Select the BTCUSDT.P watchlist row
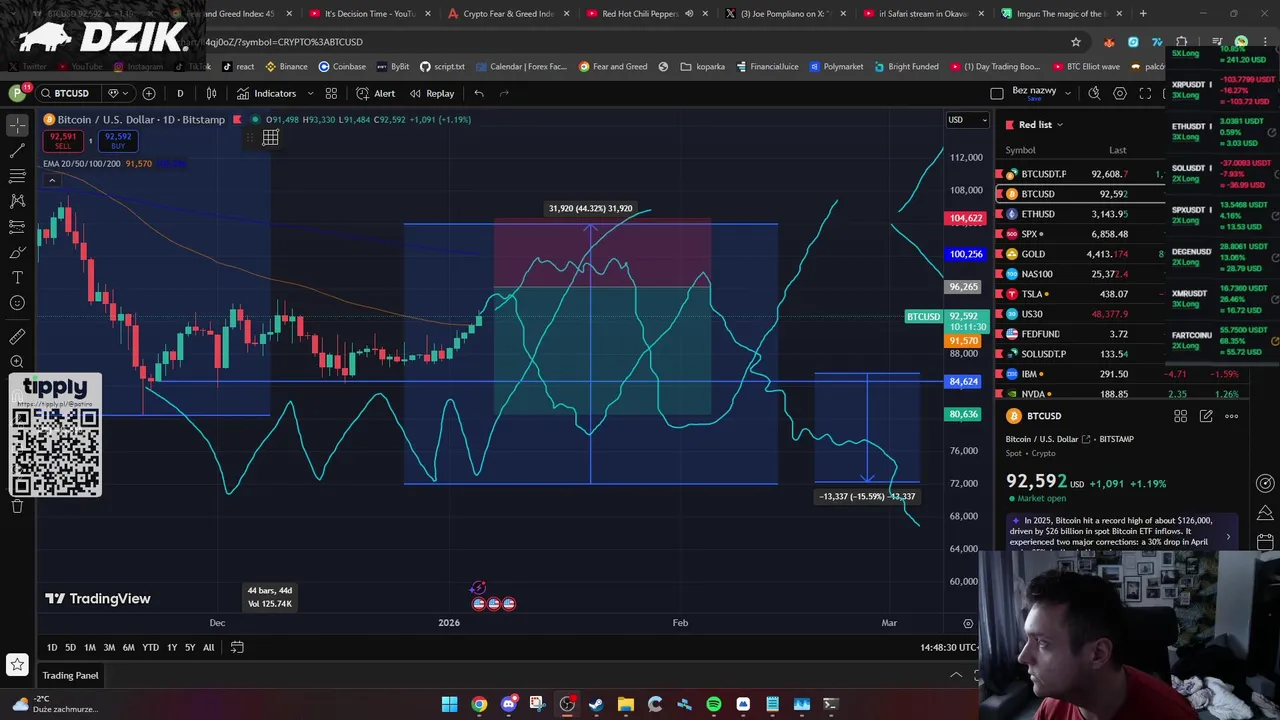The width and height of the screenshot is (1280, 720). (x=1080, y=174)
